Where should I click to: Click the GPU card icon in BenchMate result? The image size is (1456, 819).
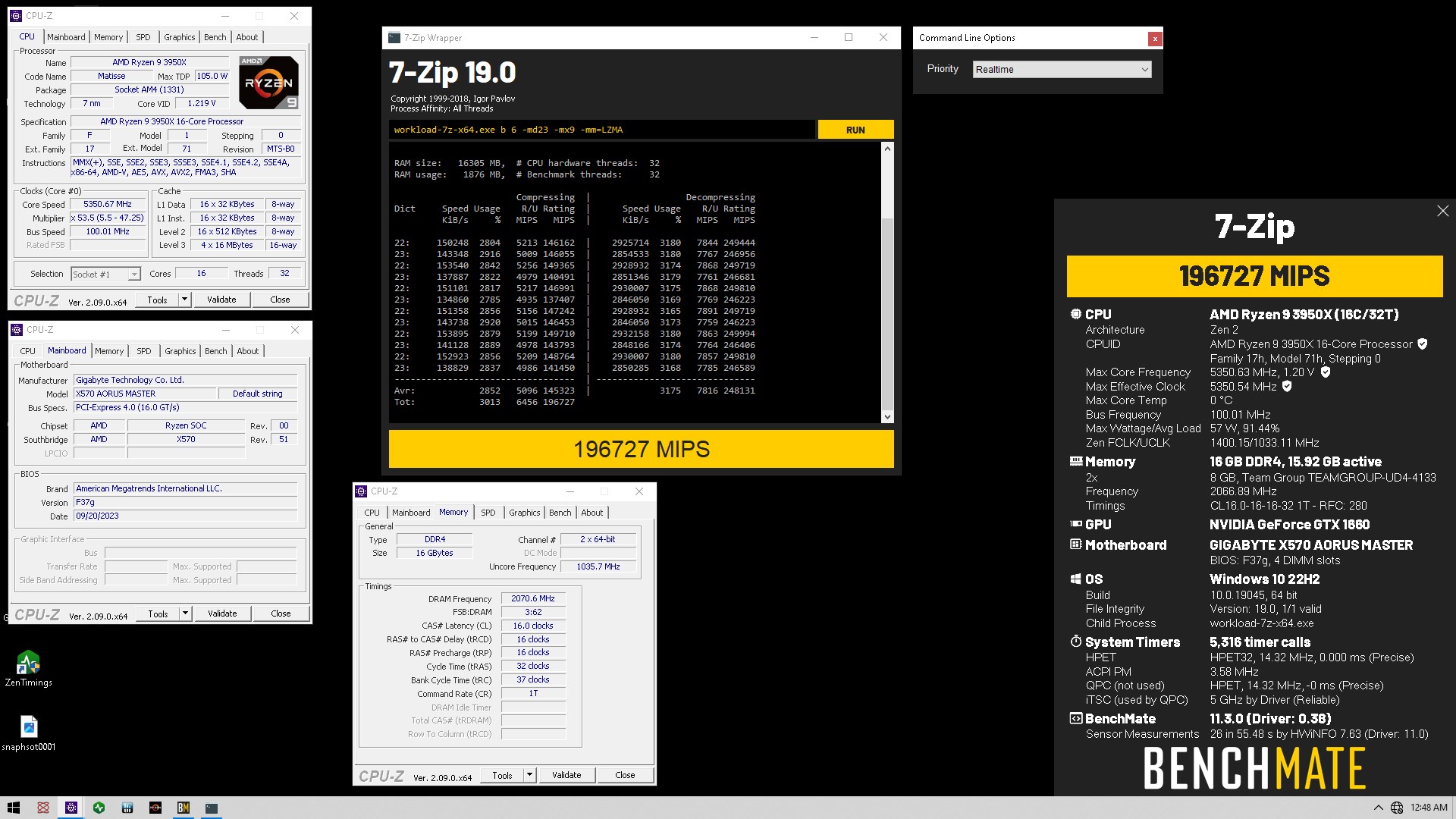tap(1075, 524)
